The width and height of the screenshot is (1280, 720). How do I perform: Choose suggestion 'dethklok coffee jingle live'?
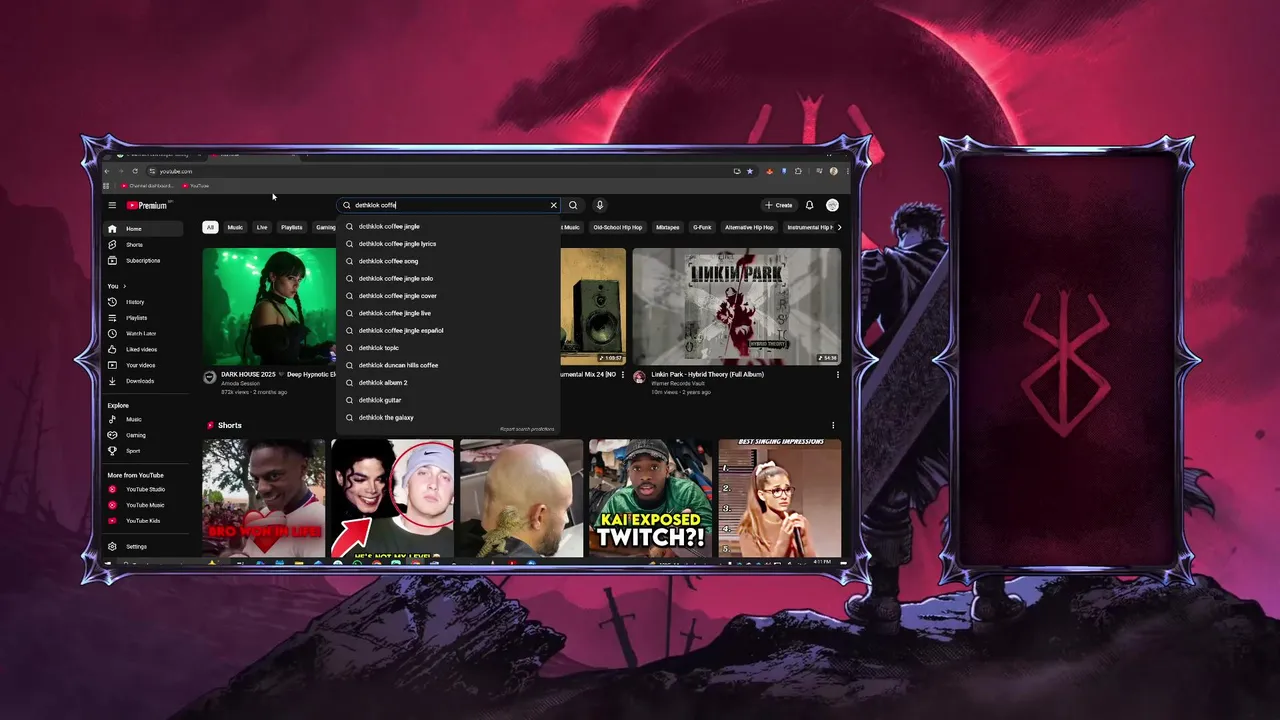(448, 313)
